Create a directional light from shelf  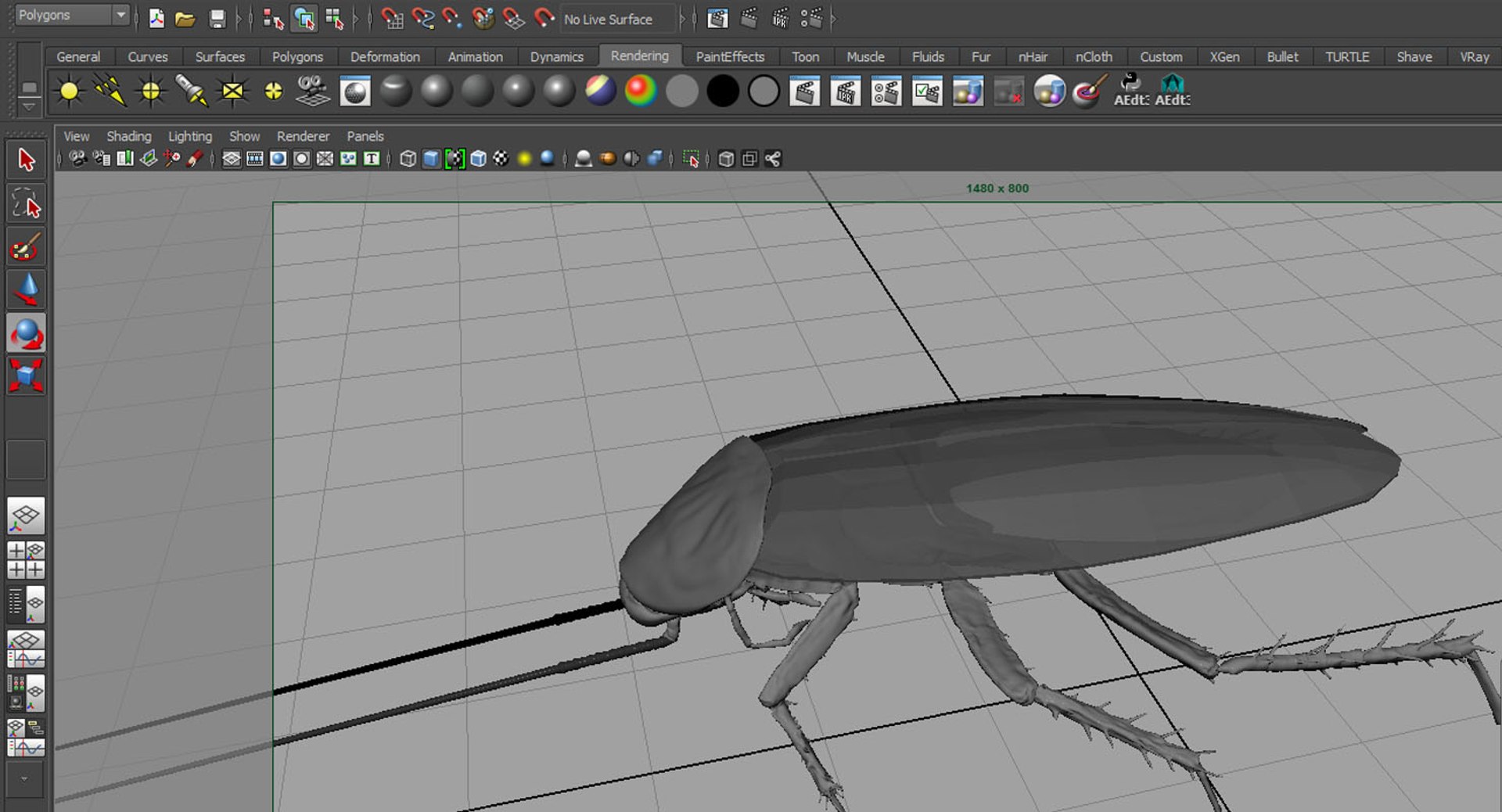pyautogui.click(x=110, y=92)
